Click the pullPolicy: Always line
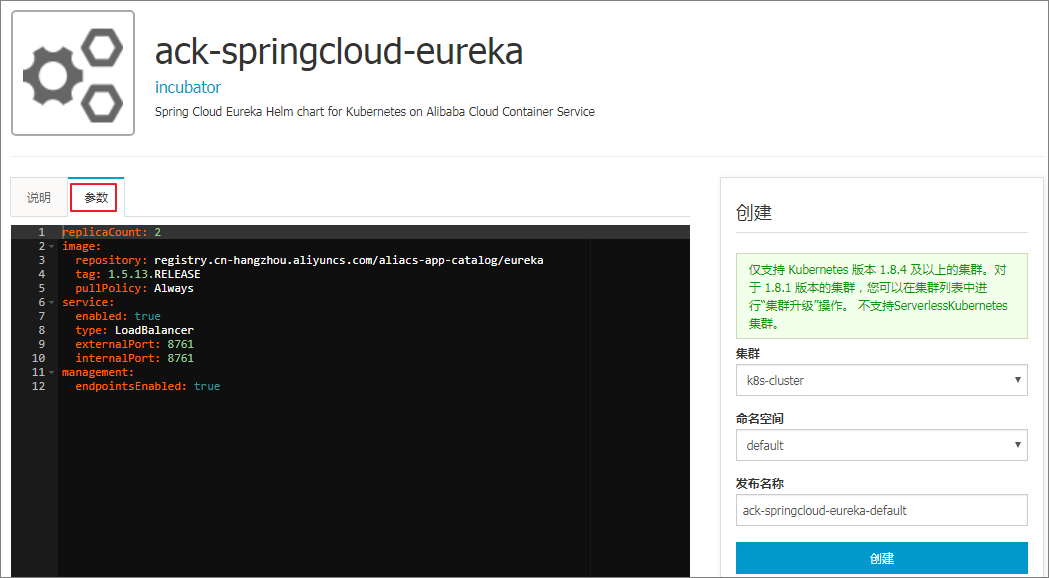 coord(134,288)
